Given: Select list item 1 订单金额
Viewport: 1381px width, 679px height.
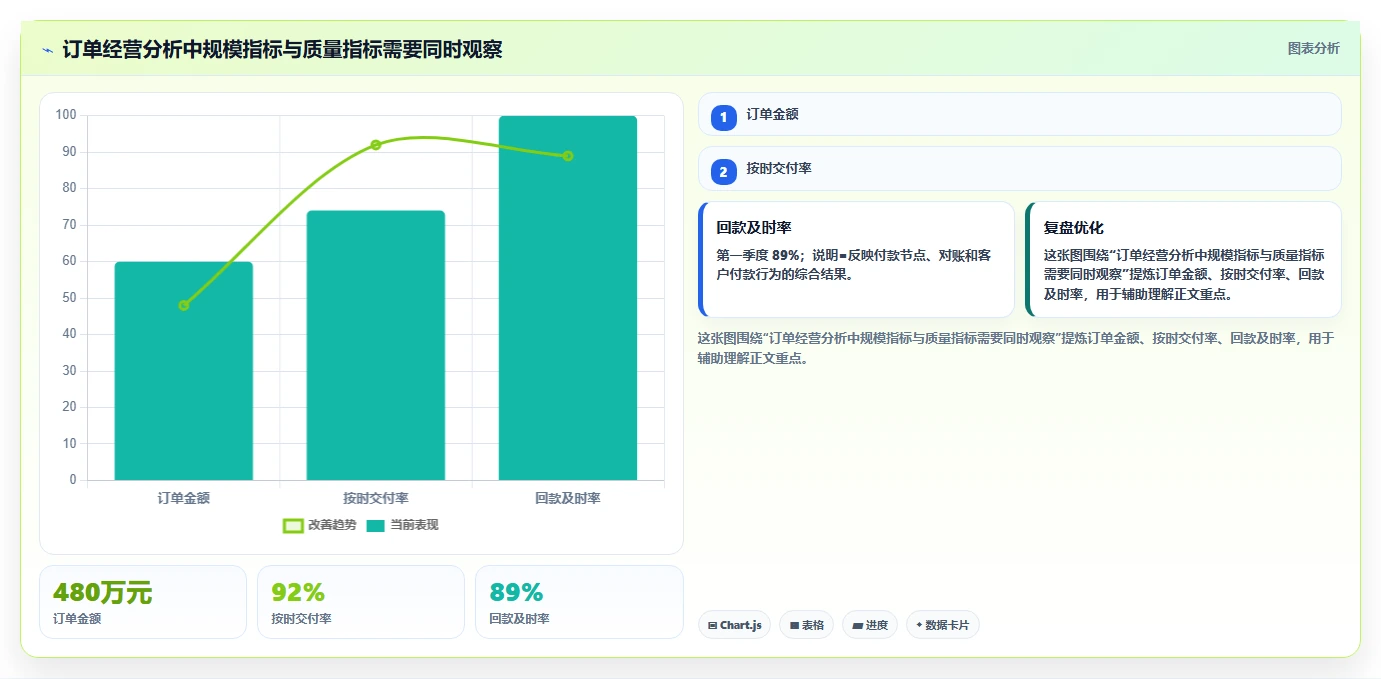Looking at the screenshot, I should pos(1019,115).
